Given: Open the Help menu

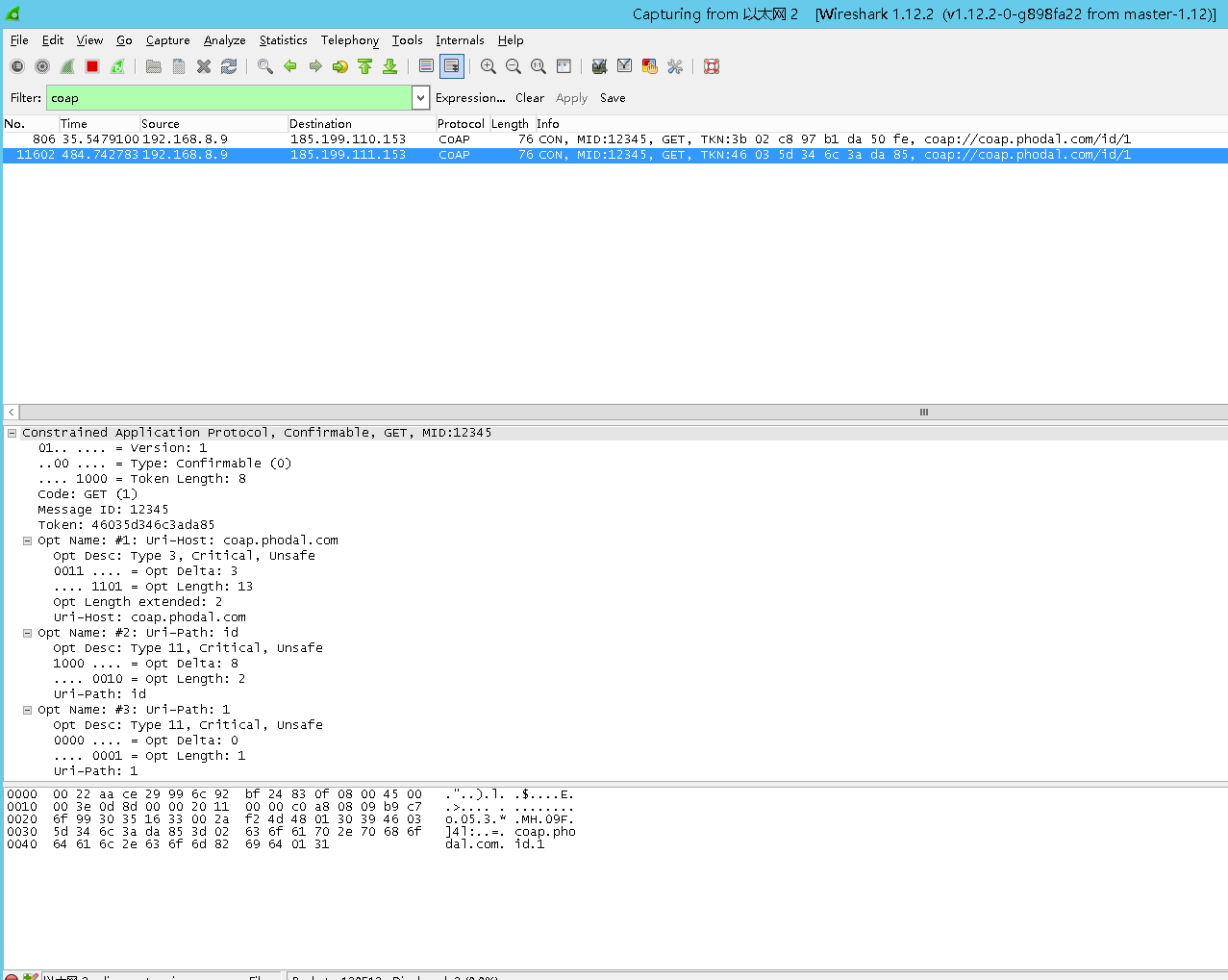Looking at the screenshot, I should [511, 40].
